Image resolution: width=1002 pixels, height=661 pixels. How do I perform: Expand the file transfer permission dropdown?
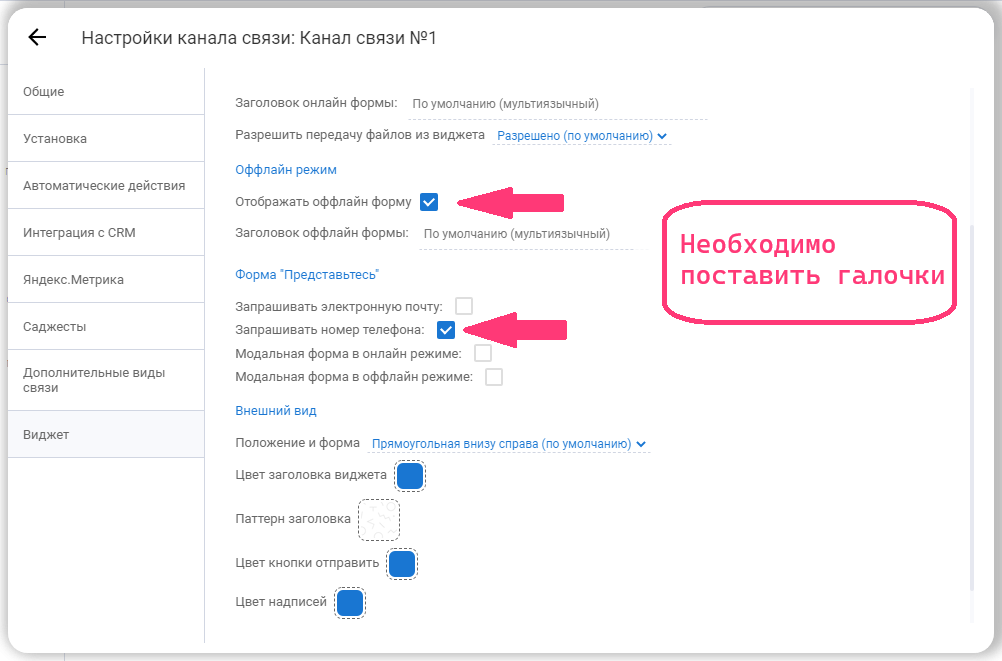[582, 135]
